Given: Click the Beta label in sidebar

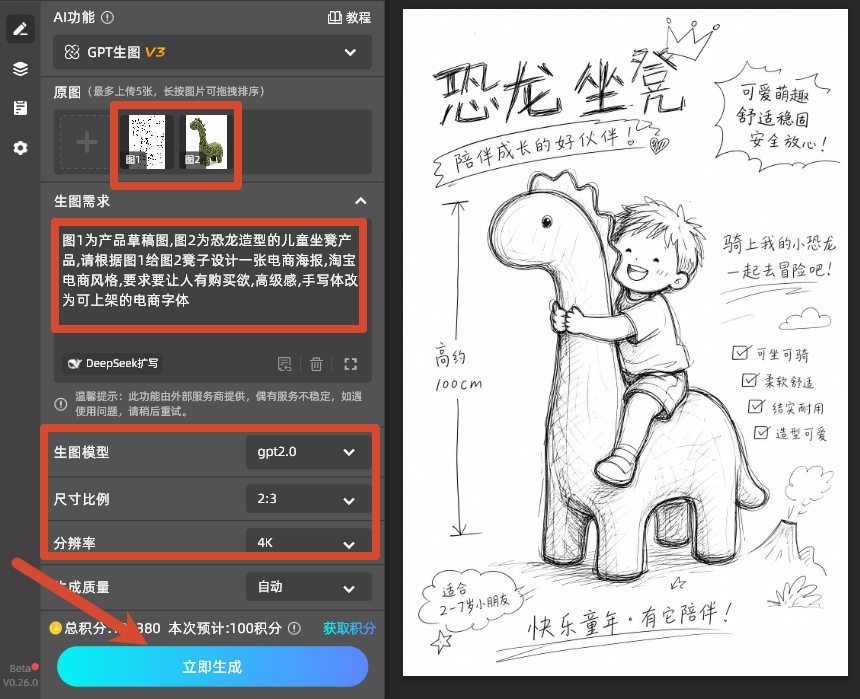Looking at the screenshot, I should click(20, 668).
